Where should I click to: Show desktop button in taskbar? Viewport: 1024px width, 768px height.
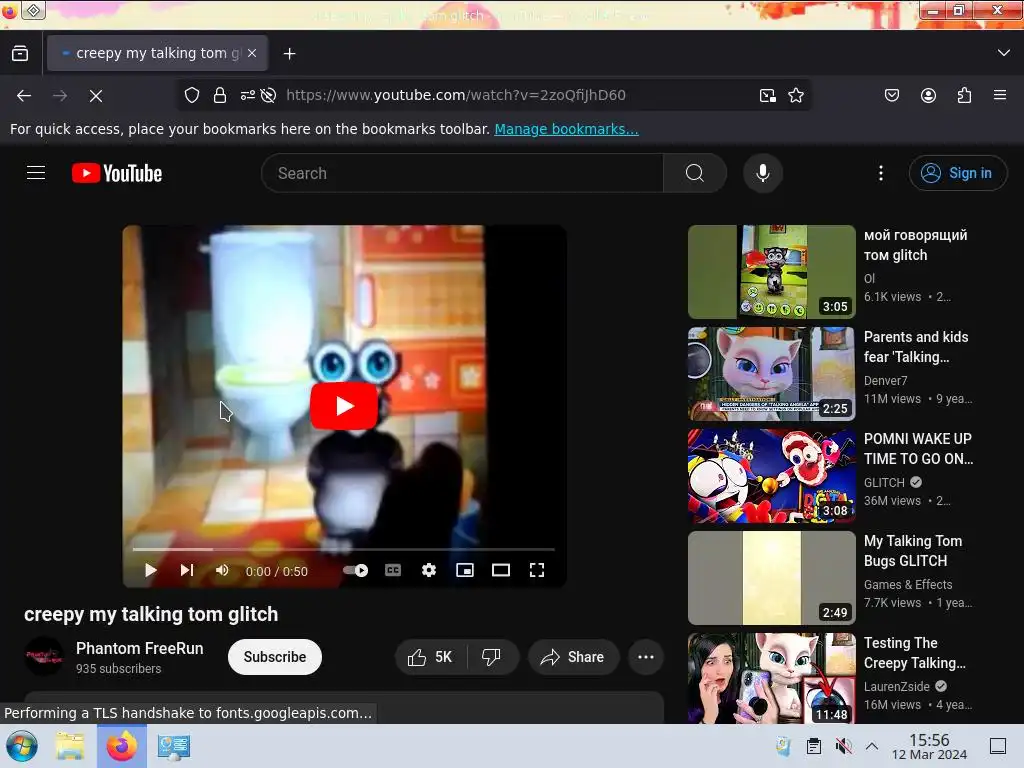pos(998,746)
